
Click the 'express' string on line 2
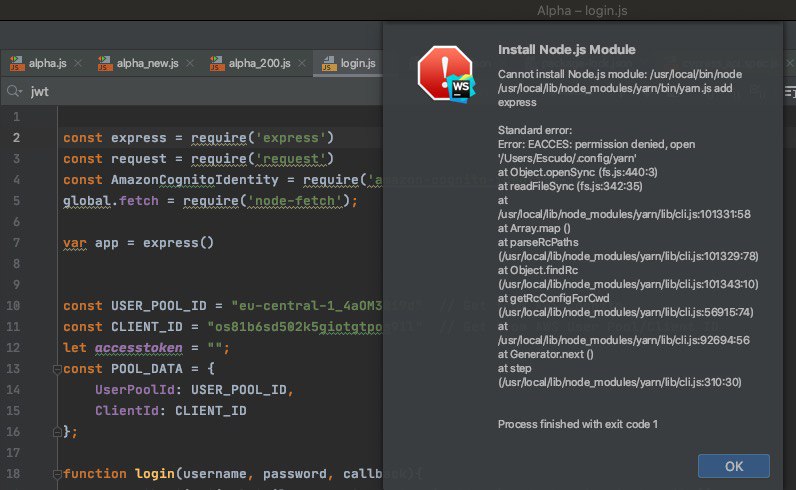(291, 138)
